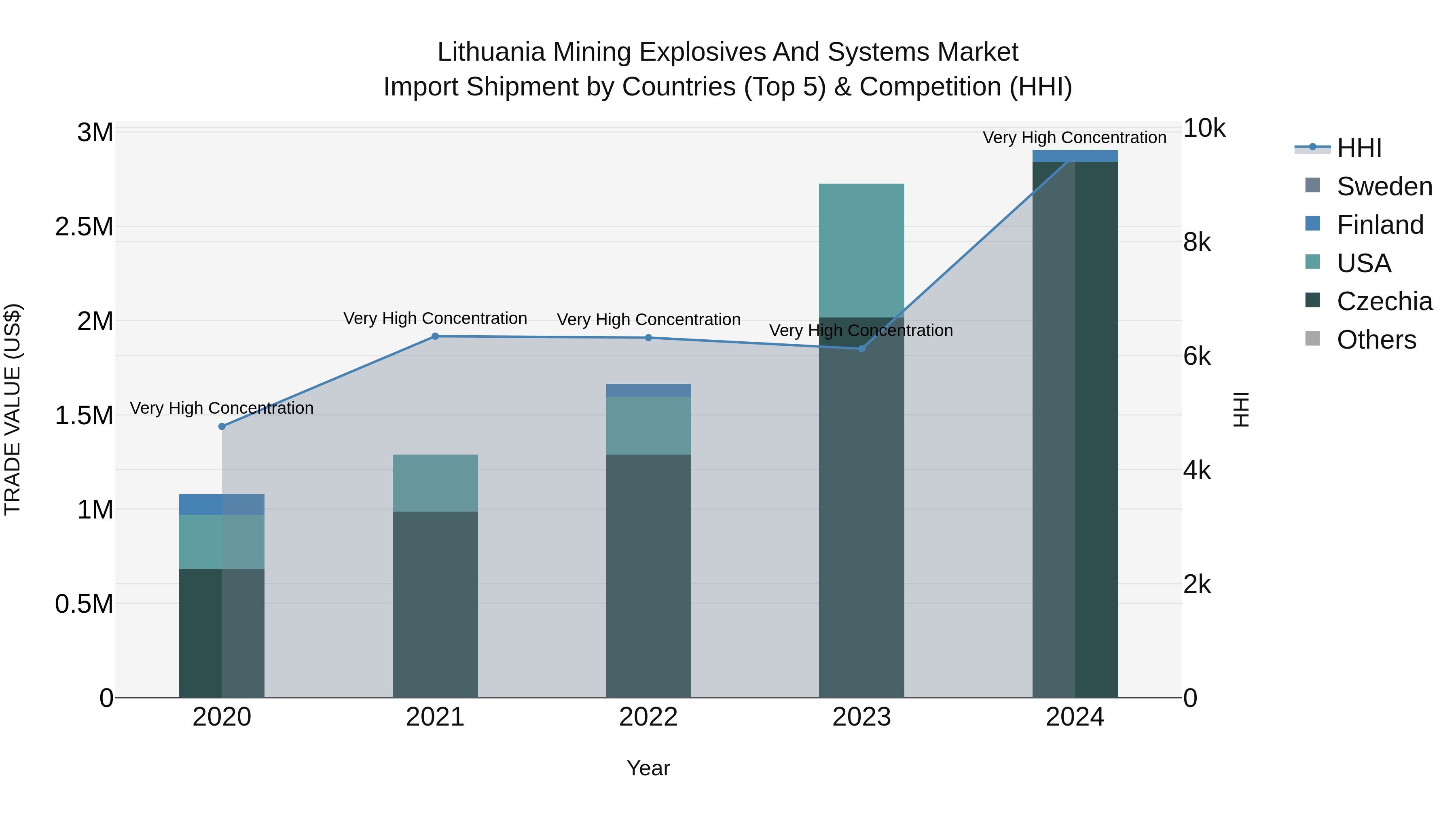
Task: Toggle the Czechia legend entry
Action: [1368, 301]
